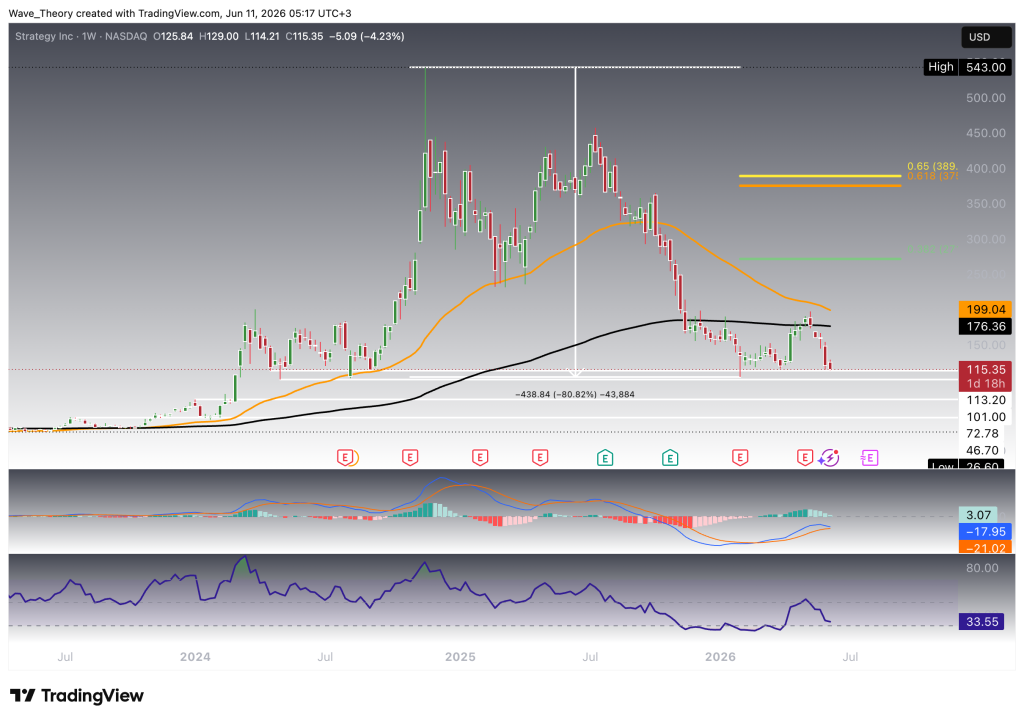
Task: Click the 1d 18h countdown label
Action: (x=985, y=384)
